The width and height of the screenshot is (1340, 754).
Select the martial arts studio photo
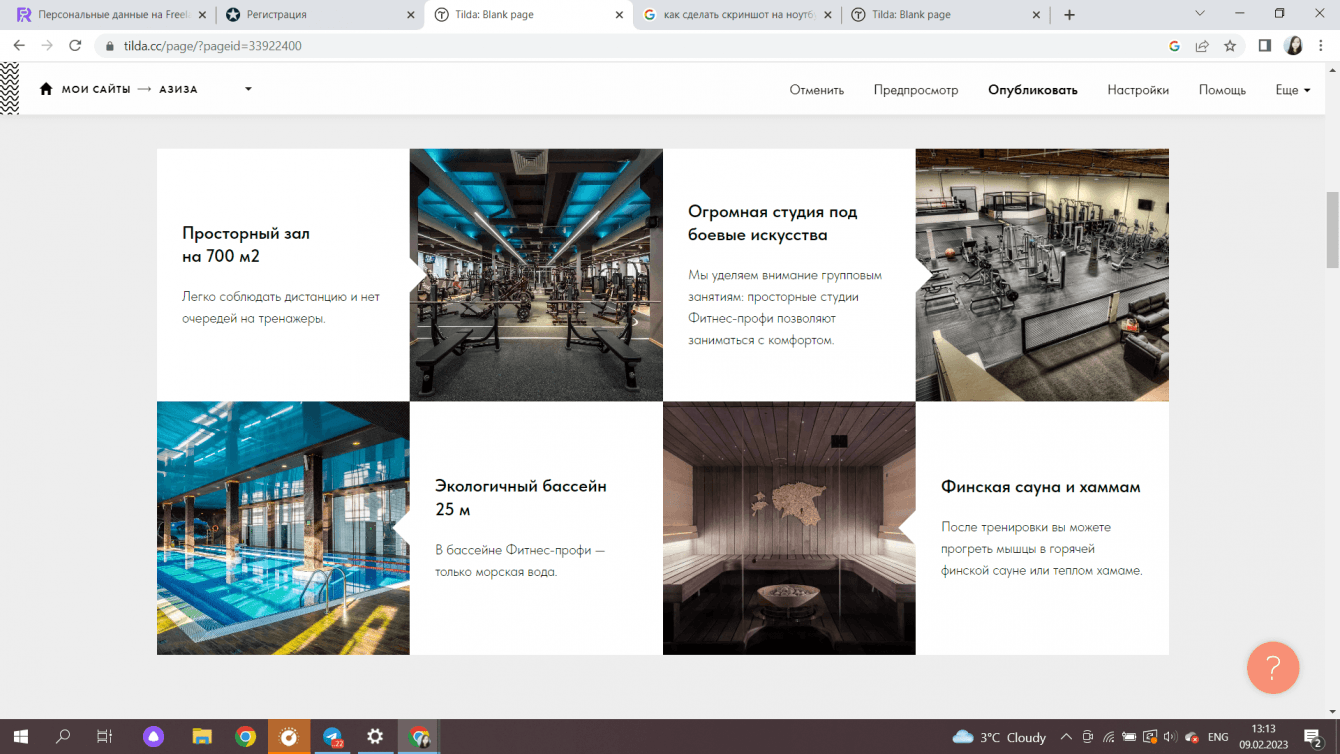1042,275
